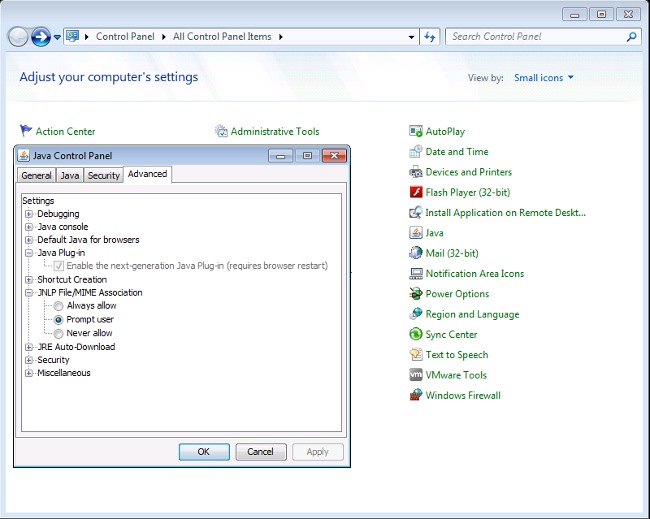This screenshot has height=519, width=650.
Task: Expand the Security tree node
Action: (x=29, y=360)
